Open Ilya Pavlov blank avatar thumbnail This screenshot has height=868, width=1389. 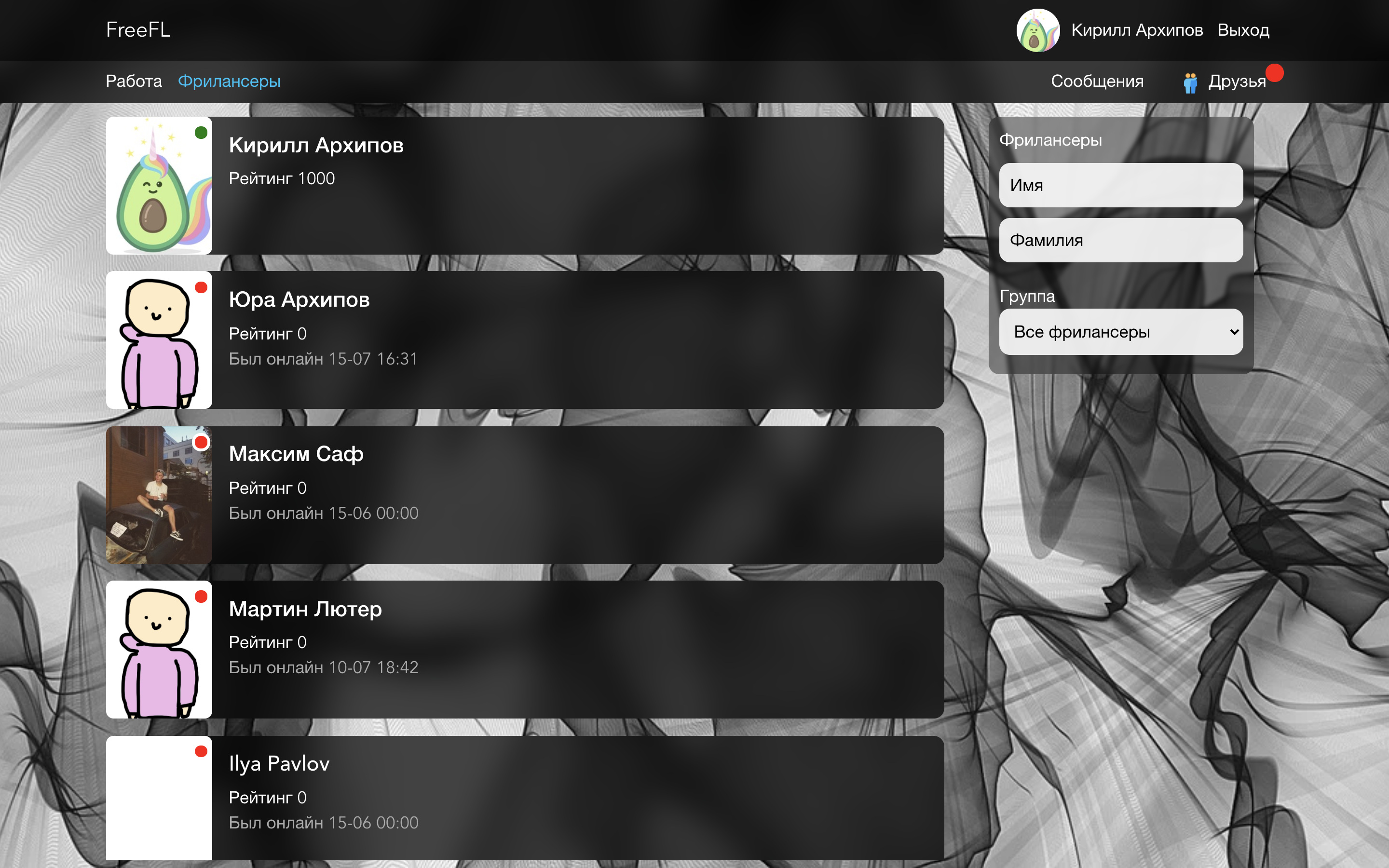pos(159,798)
